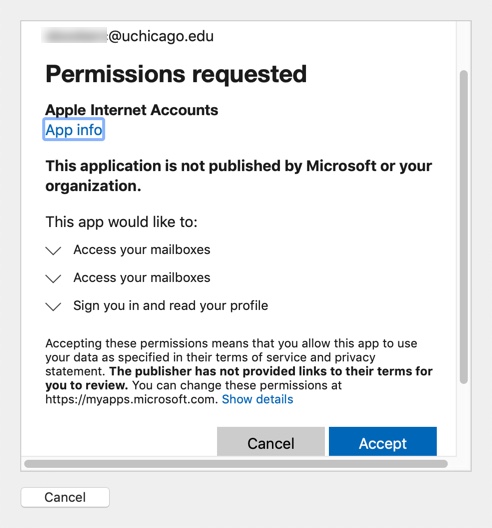Click the Sign you in and read your profile text

[171, 306]
